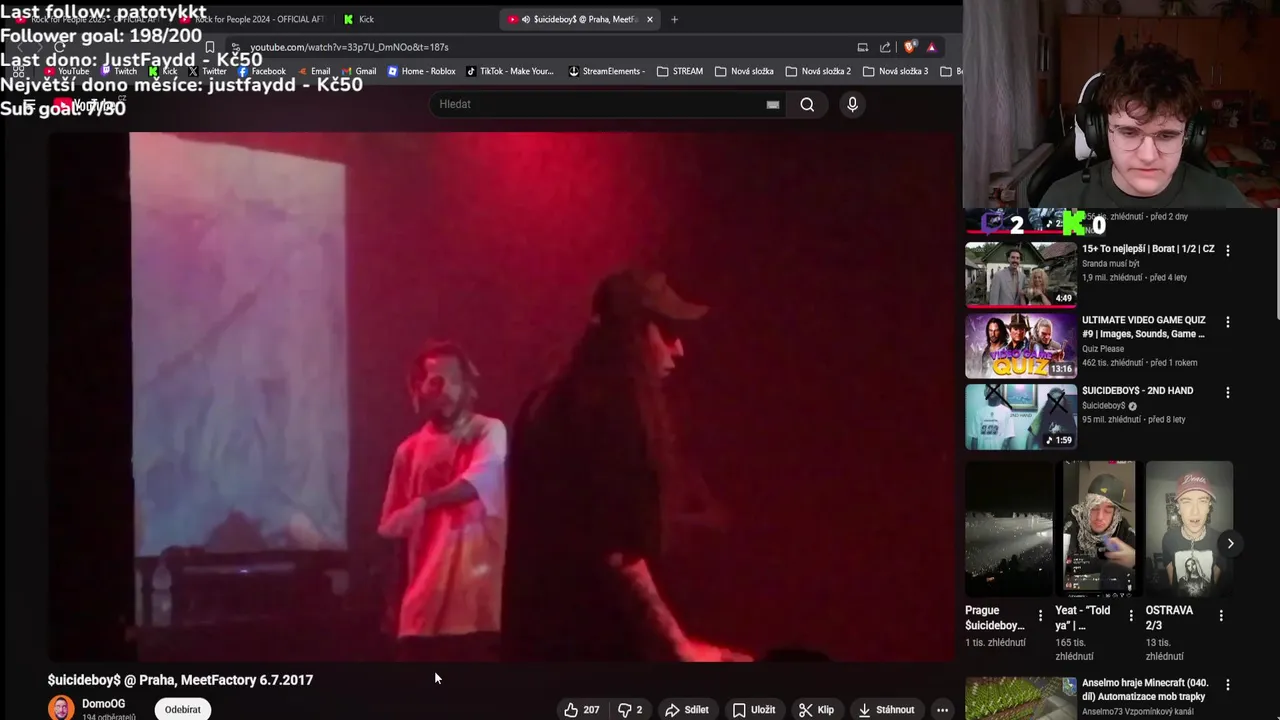Download video via Stáhnout button
1280x720 pixels.
(886, 710)
